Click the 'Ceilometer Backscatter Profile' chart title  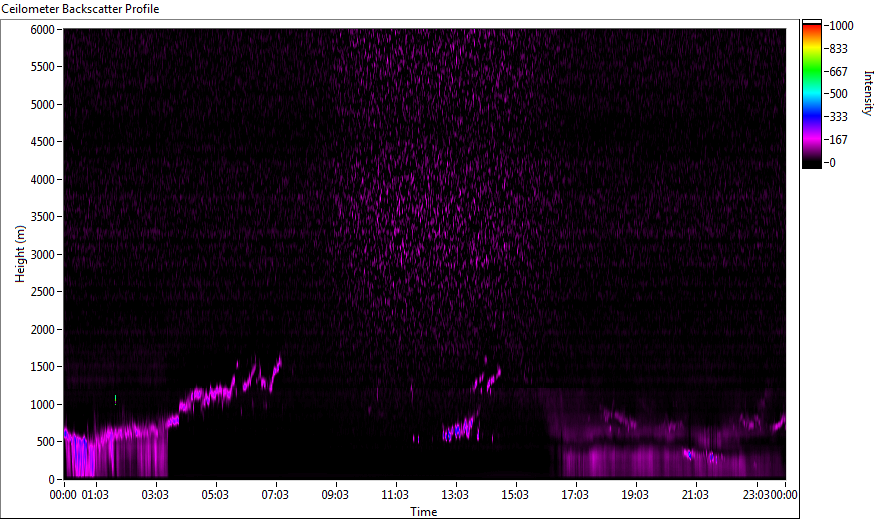80,9
